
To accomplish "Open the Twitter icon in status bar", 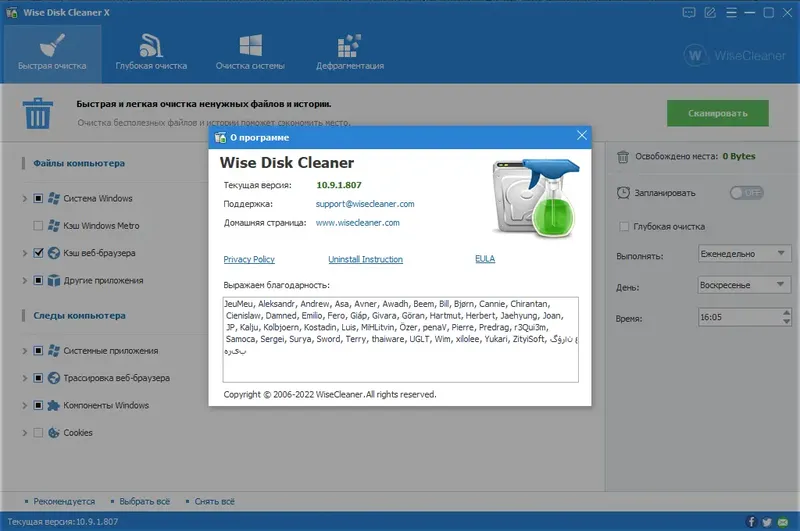I will click(x=767, y=522).
